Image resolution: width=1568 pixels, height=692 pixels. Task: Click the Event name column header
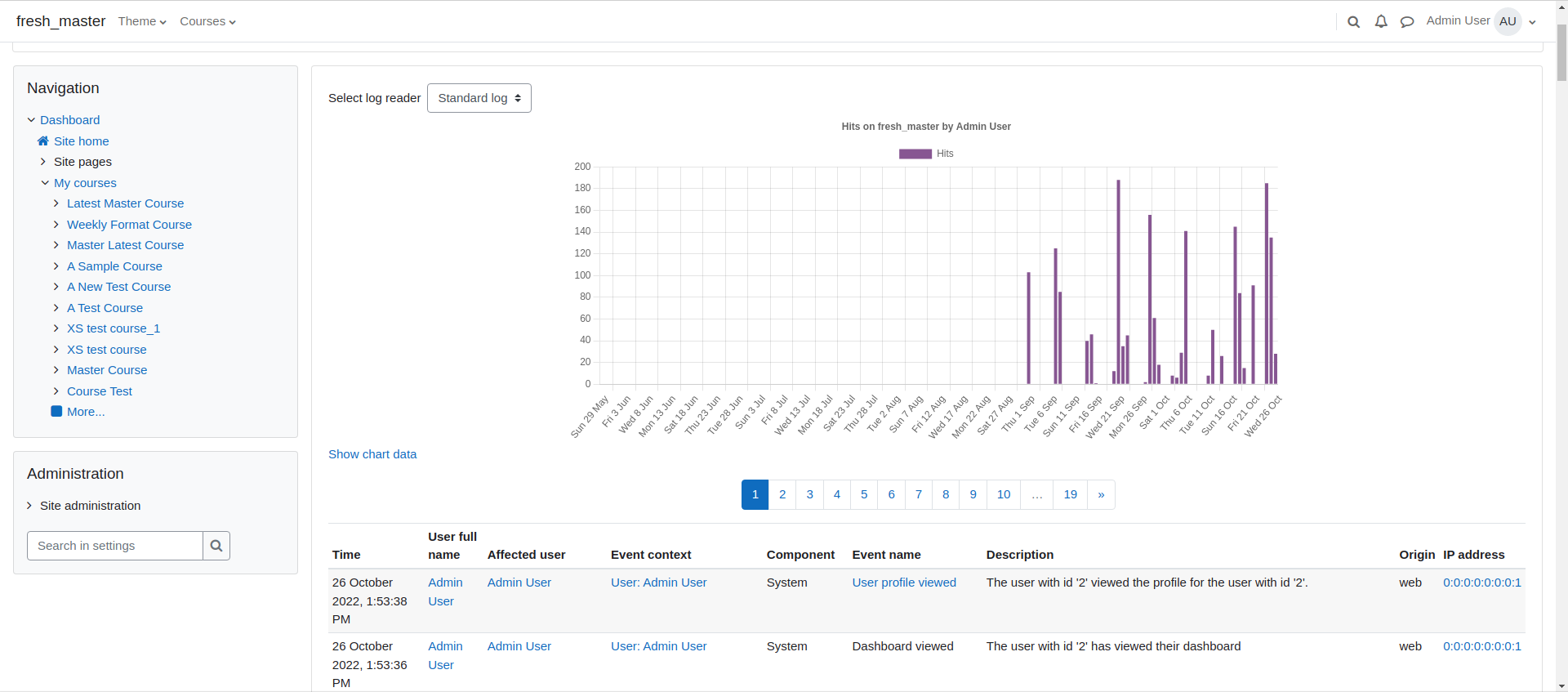coord(886,555)
